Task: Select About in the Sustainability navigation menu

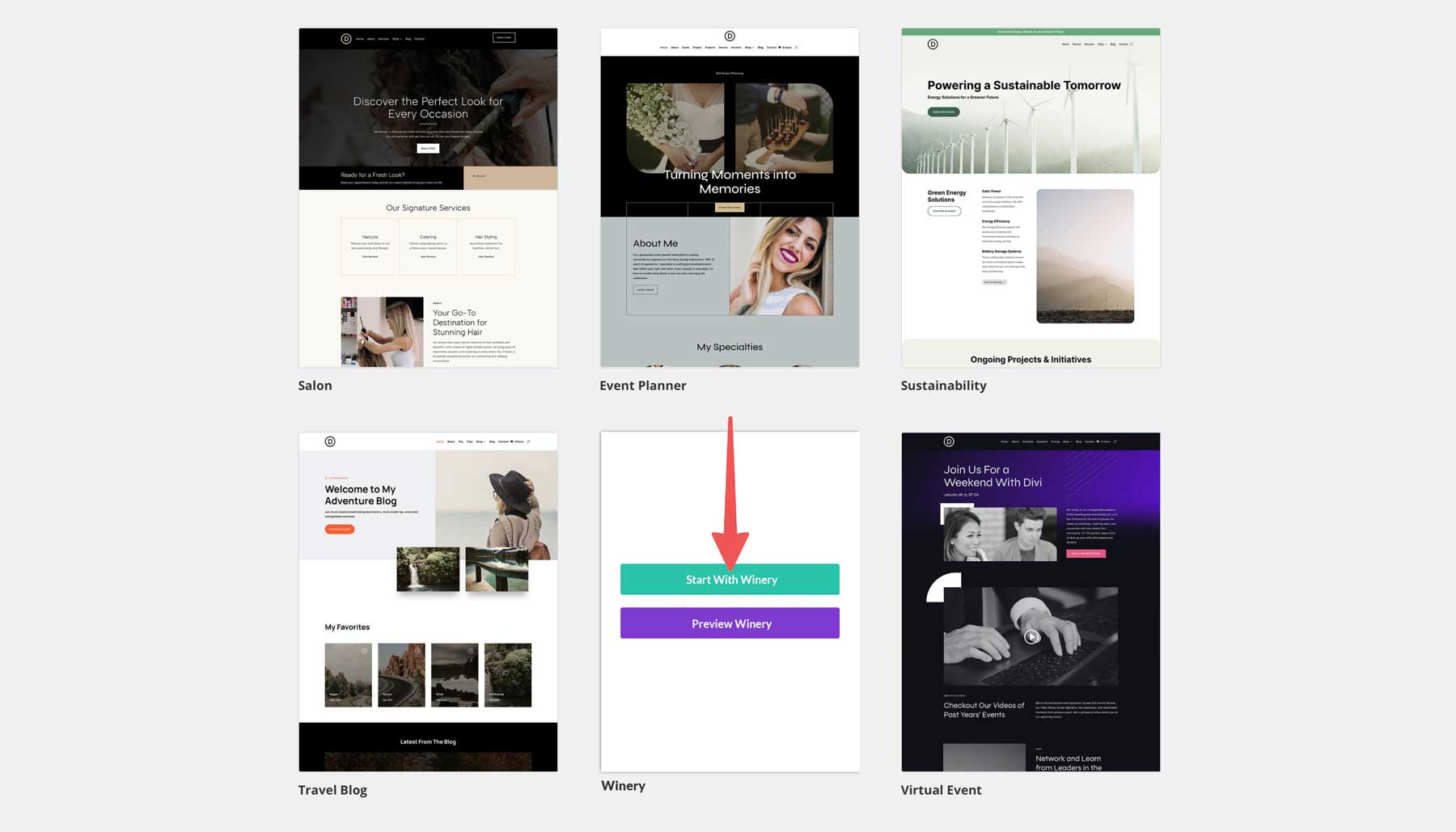Action: [x=1066, y=44]
